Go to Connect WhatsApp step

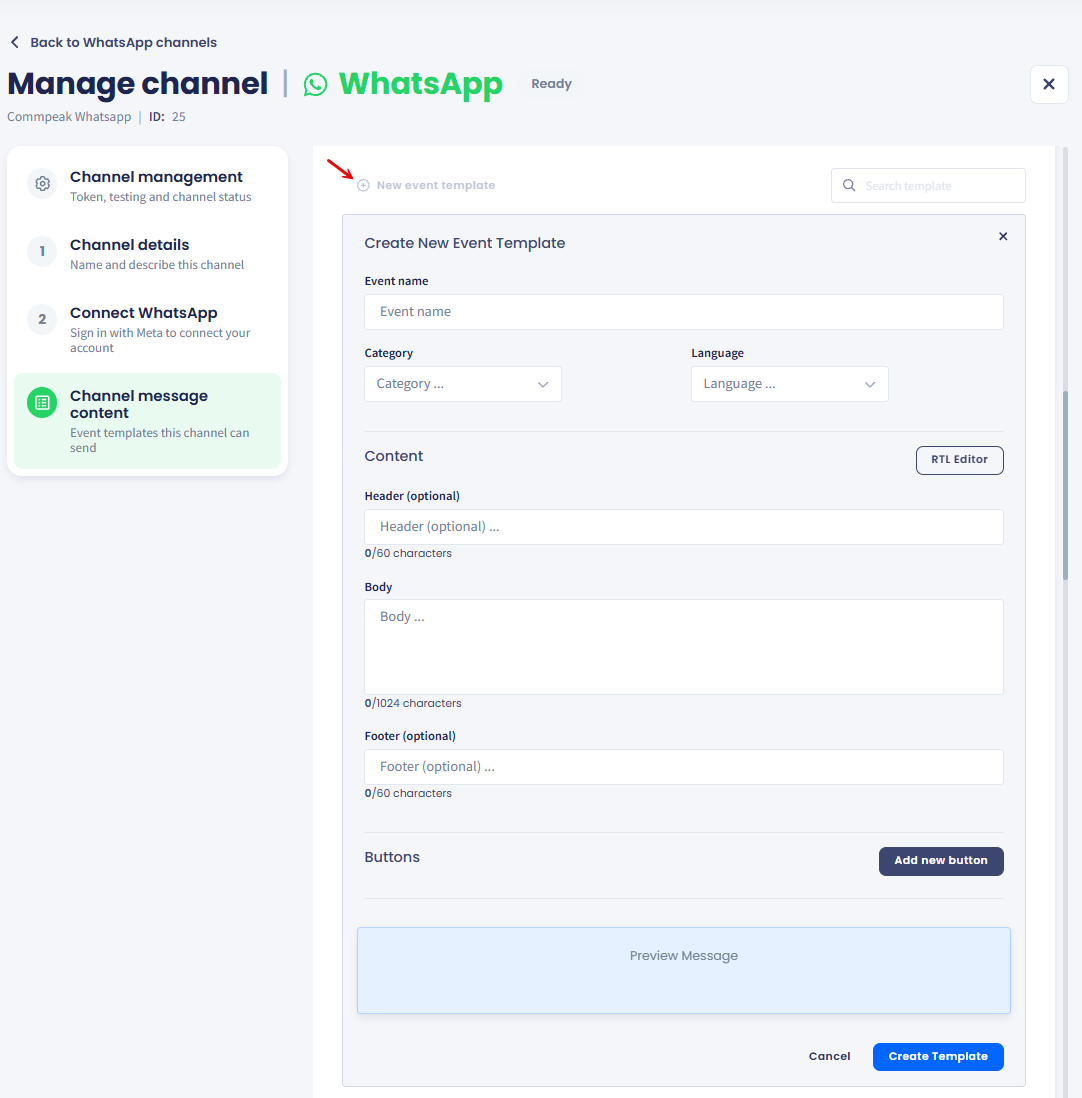point(147,329)
